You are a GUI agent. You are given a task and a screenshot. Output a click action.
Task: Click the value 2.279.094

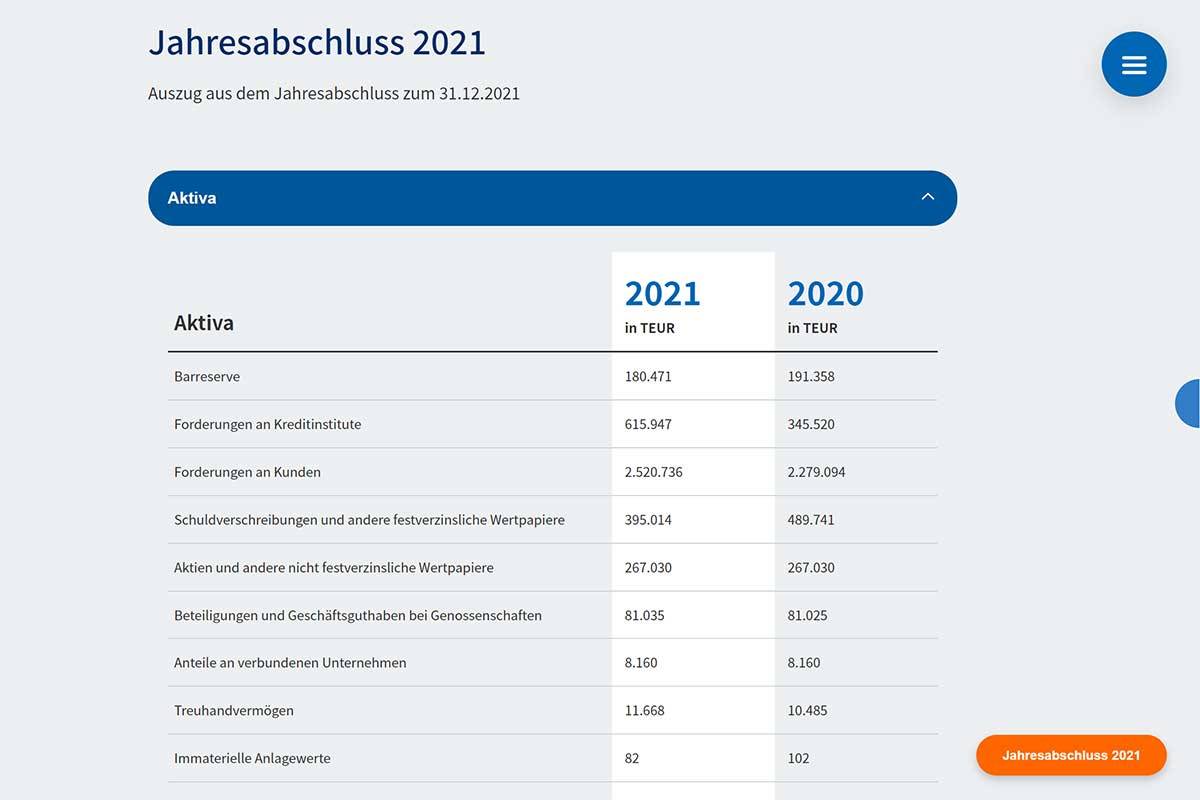click(816, 472)
